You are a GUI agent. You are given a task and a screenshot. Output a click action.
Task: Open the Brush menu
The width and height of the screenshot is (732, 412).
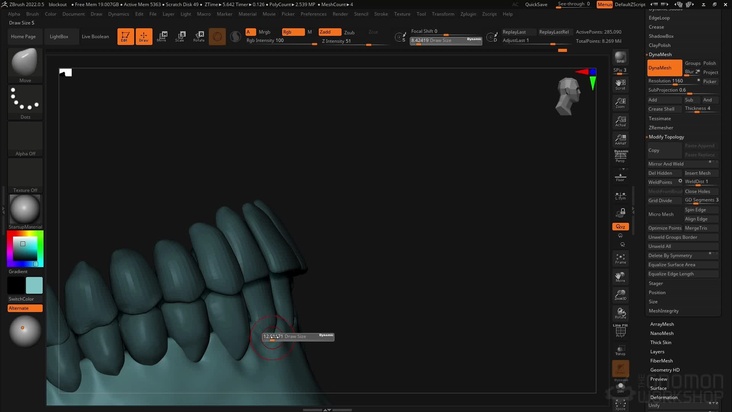pyautogui.click(x=32, y=14)
